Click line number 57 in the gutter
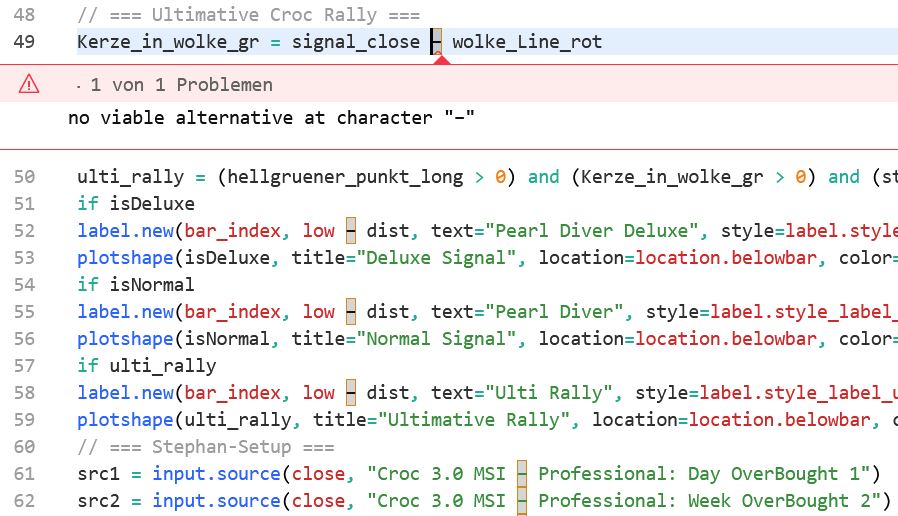The image size is (898, 516). (25, 366)
